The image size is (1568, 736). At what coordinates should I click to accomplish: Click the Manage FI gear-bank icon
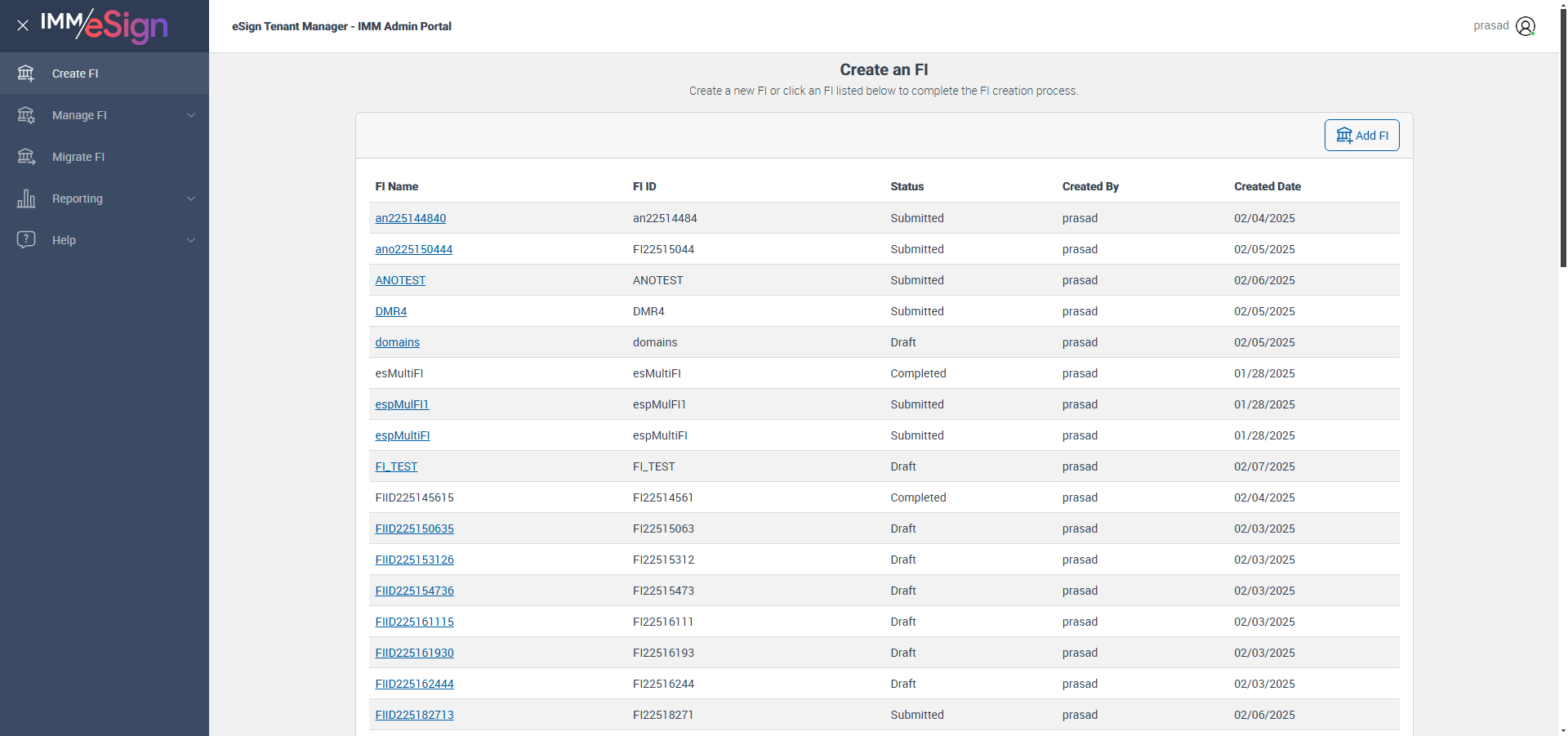tap(26, 115)
